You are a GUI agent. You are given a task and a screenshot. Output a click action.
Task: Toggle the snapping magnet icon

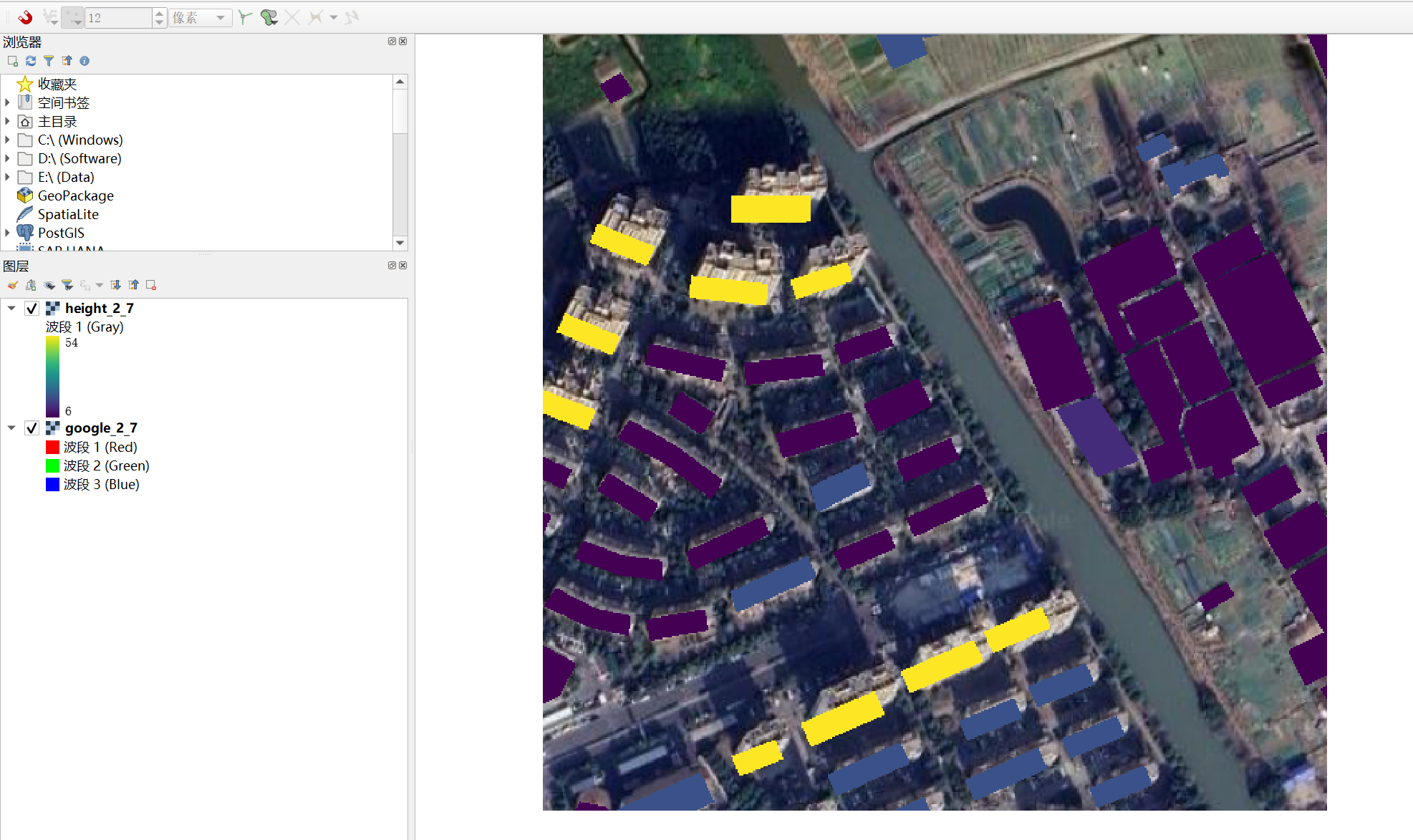[26, 17]
